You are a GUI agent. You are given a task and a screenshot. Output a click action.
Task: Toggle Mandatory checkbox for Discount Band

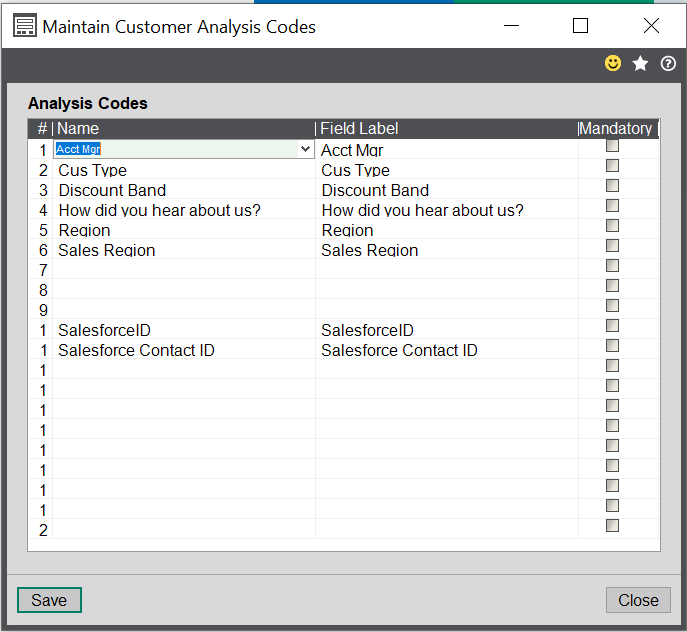click(x=613, y=186)
